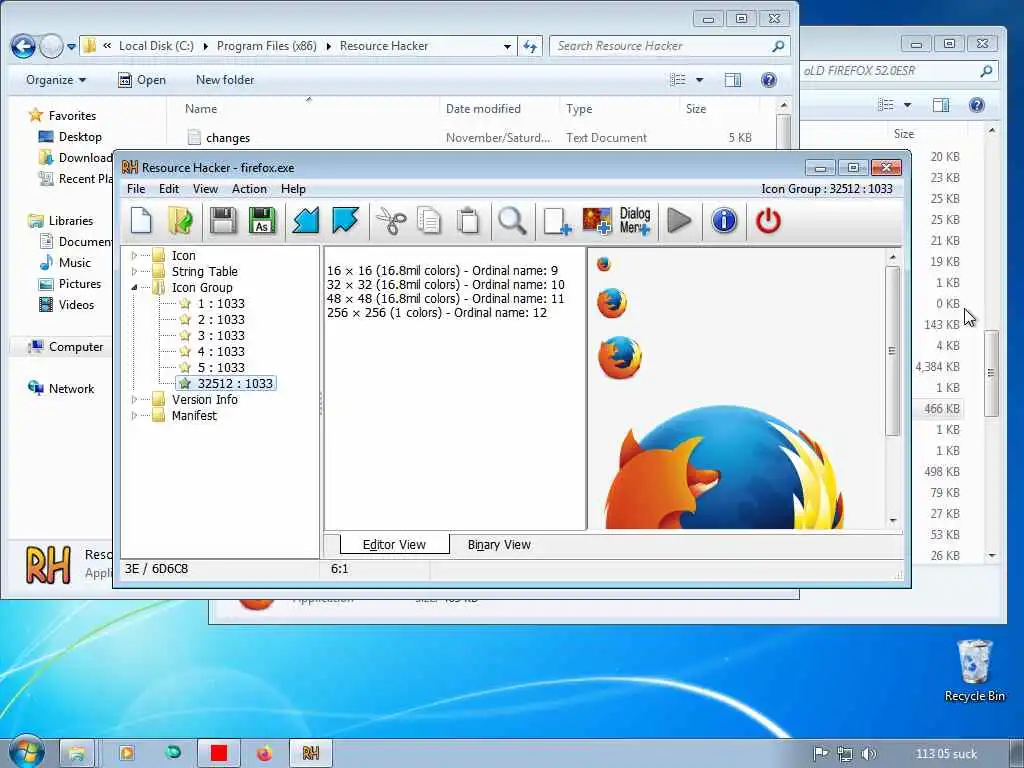Image resolution: width=1024 pixels, height=768 pixels.
Task: Click the preview pane scroll down arrow
Action: point(893,520)
